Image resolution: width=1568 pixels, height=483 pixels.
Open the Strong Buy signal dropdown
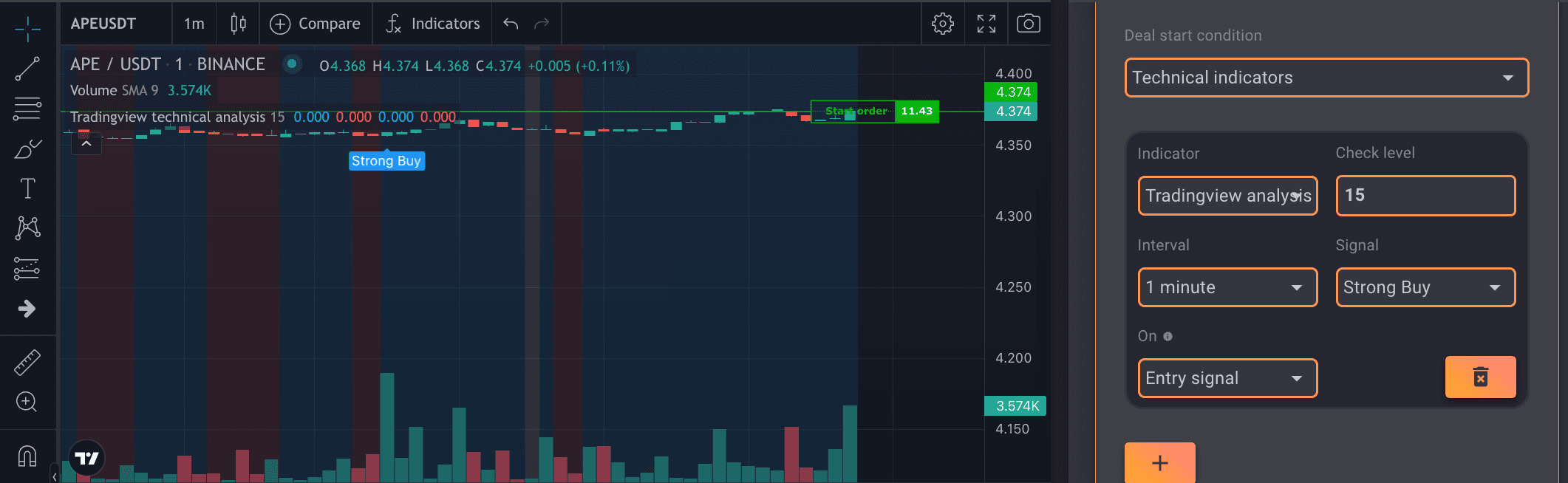point(1425,287)
